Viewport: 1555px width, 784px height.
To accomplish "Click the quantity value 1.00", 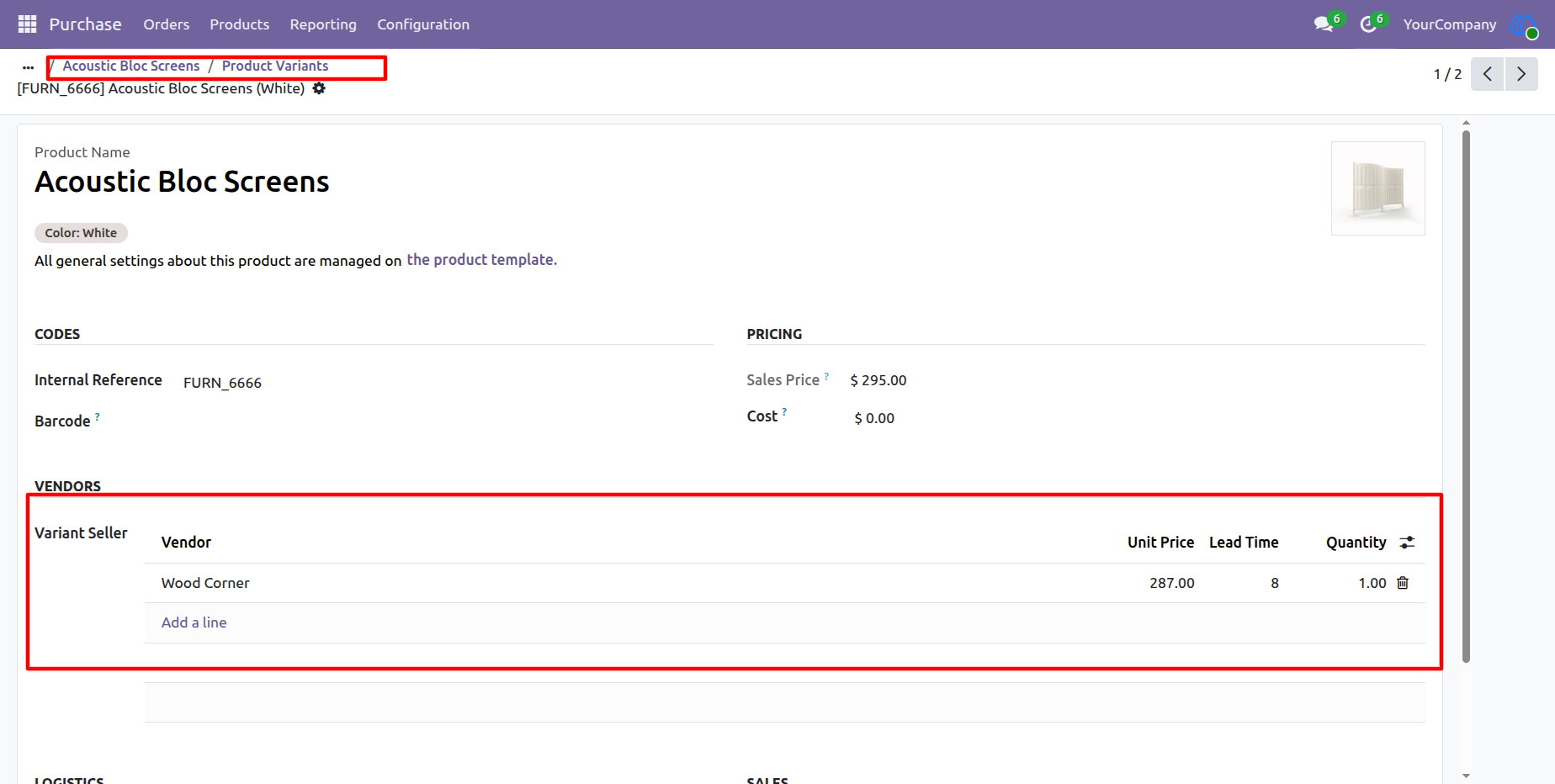I will tap(1372, 583).
